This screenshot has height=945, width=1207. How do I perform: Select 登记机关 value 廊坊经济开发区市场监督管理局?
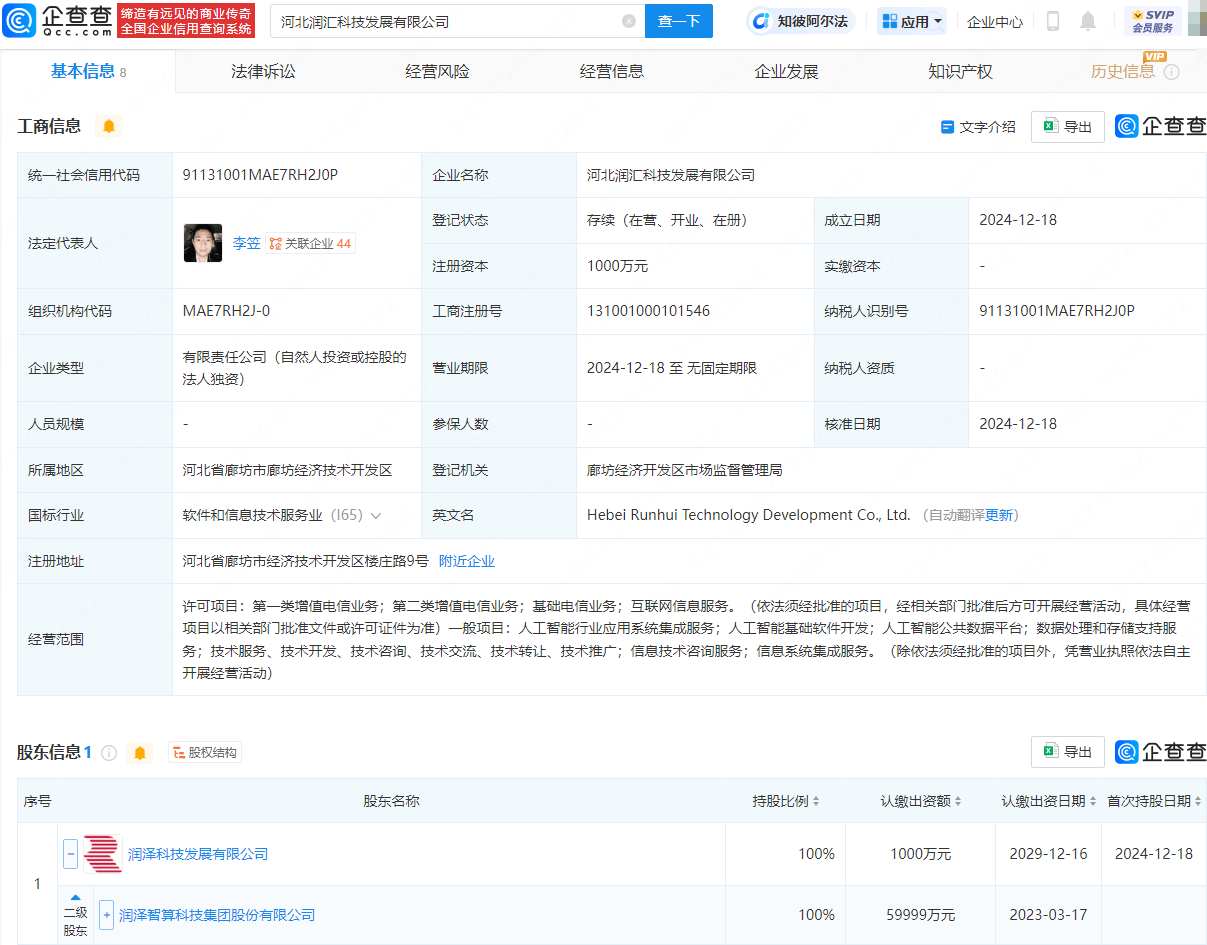click(684, 470)
